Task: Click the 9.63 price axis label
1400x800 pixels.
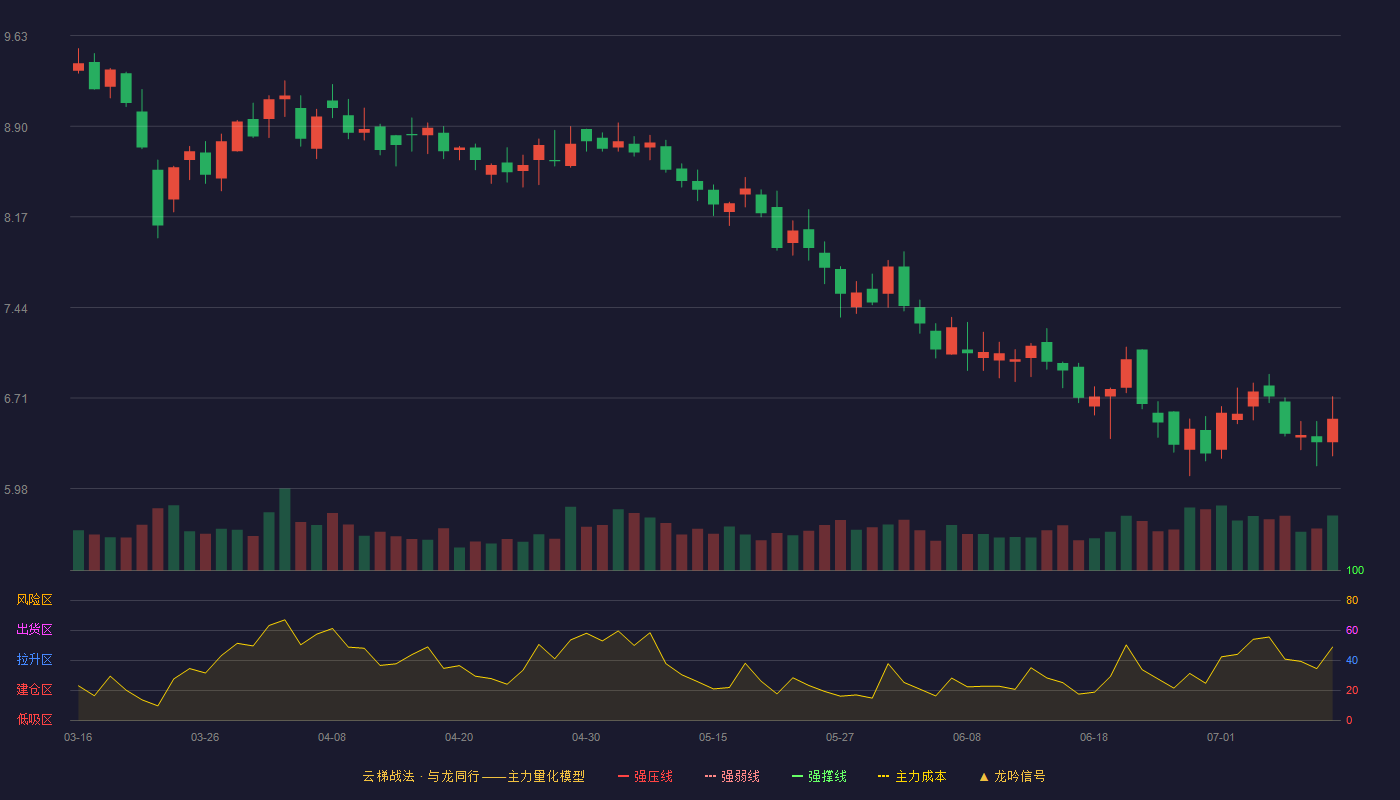Action: tap(16, 37)
